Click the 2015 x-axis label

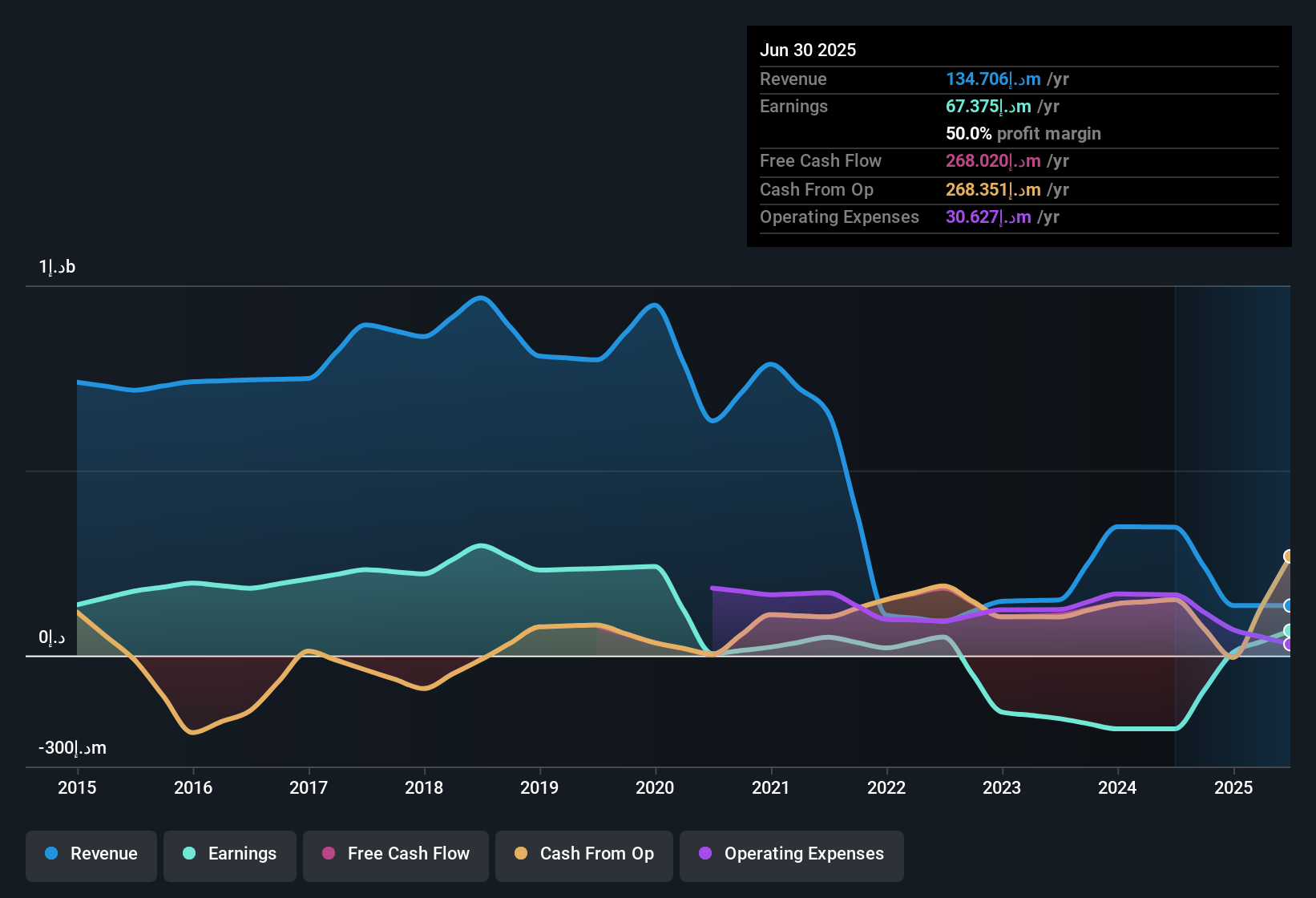click(77, 788)
